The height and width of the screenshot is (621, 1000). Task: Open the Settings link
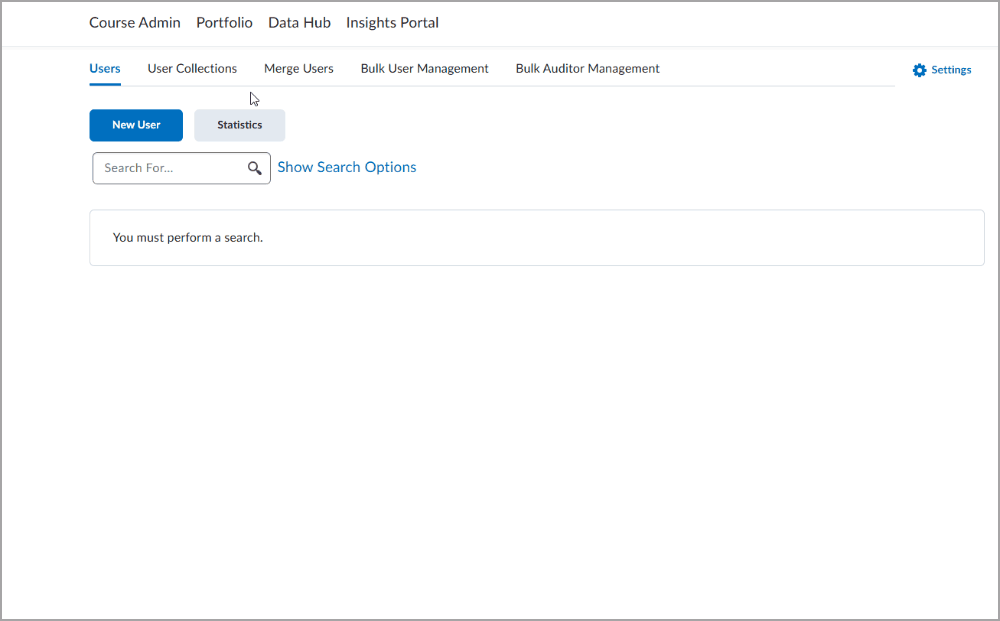[948, 69]
